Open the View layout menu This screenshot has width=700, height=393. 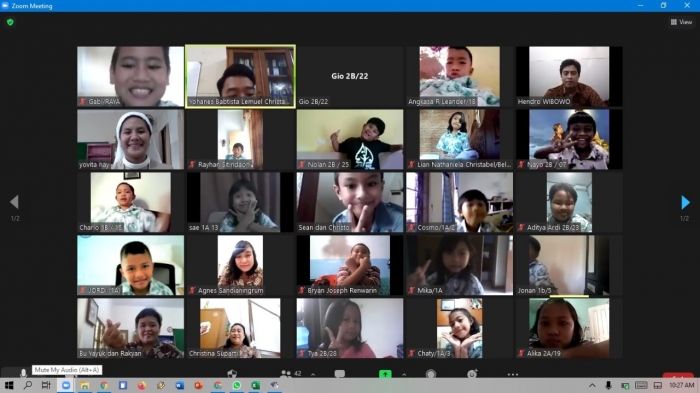(681, 22)
